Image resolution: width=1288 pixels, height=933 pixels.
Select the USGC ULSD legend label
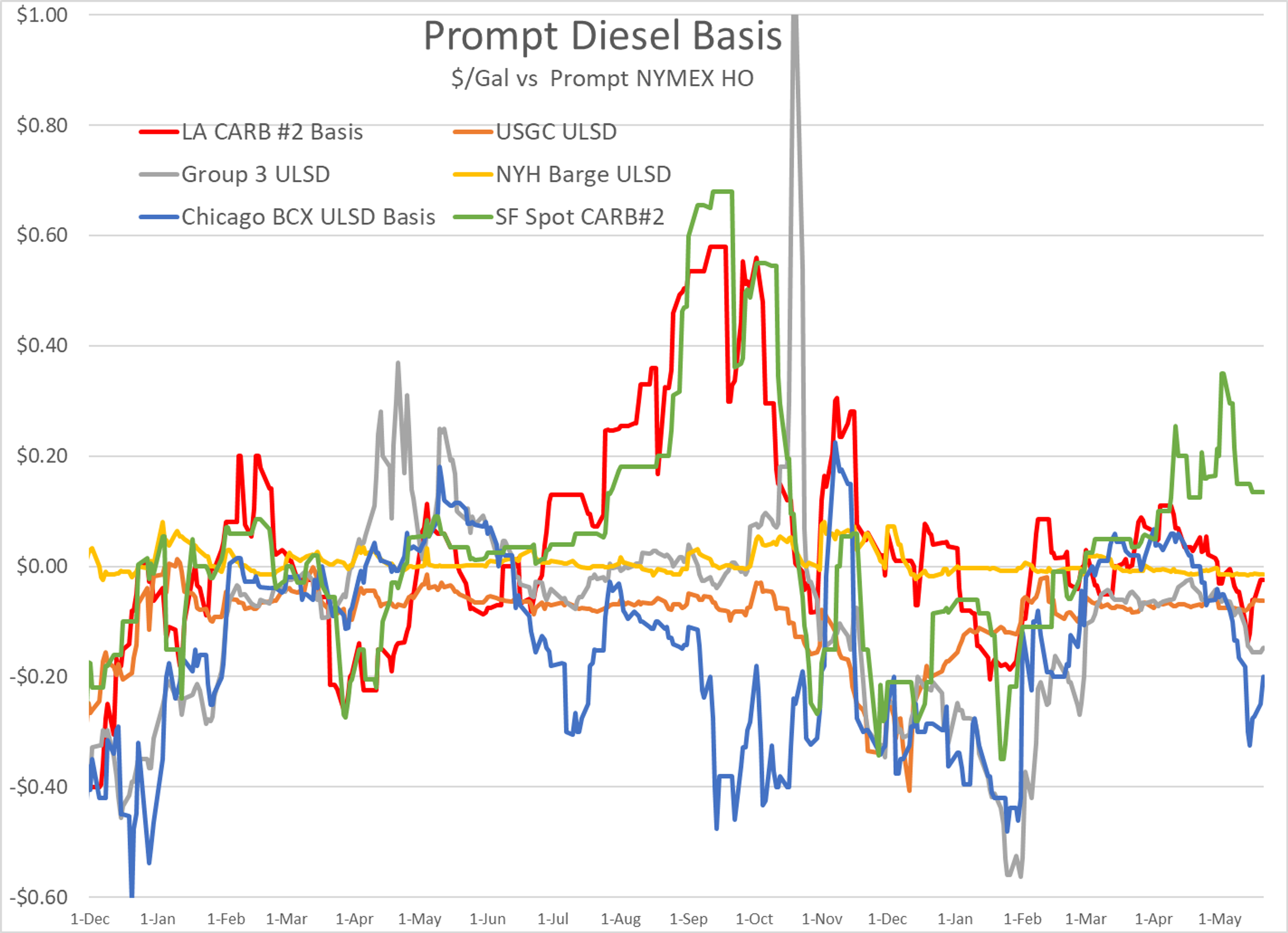556,132
